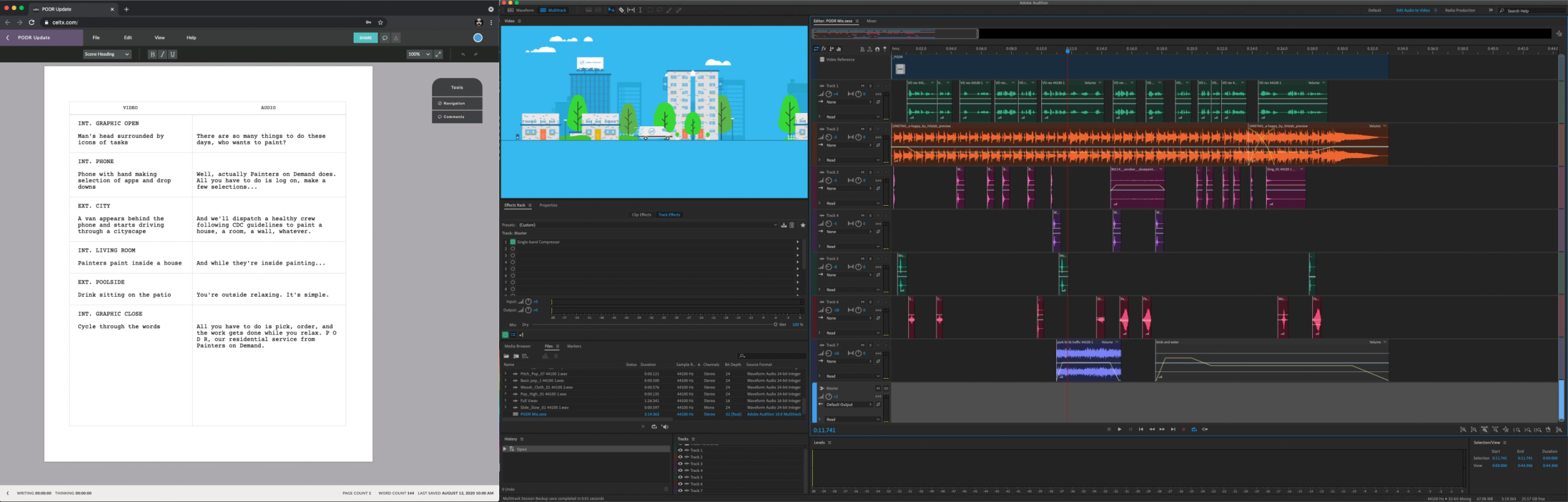Viewport: 1568px width, 502px height.
Task: Click the Rewind transport button
Action: 1152,429
